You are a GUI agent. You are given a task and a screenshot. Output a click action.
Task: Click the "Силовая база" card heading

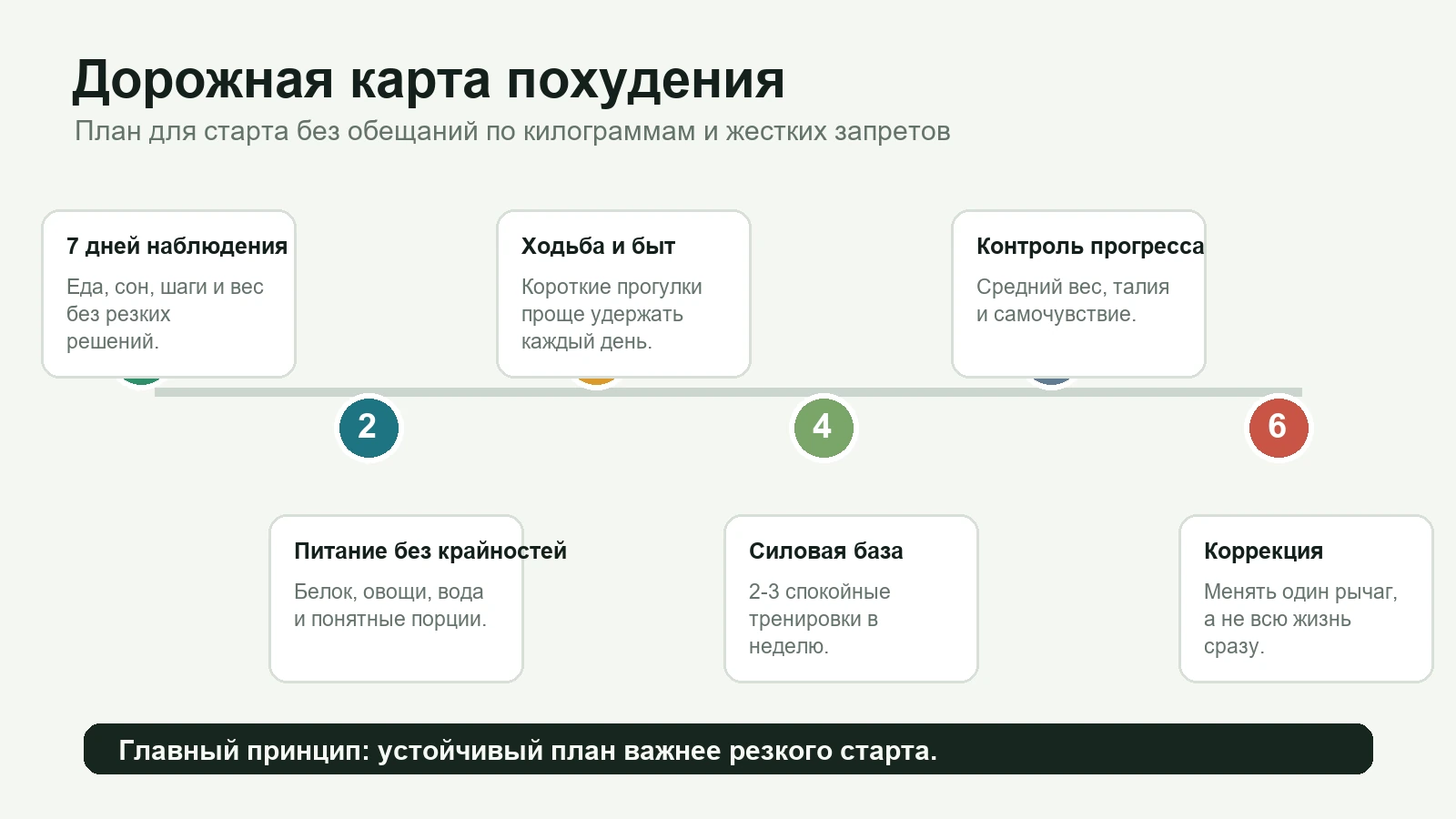coord(826,551)
